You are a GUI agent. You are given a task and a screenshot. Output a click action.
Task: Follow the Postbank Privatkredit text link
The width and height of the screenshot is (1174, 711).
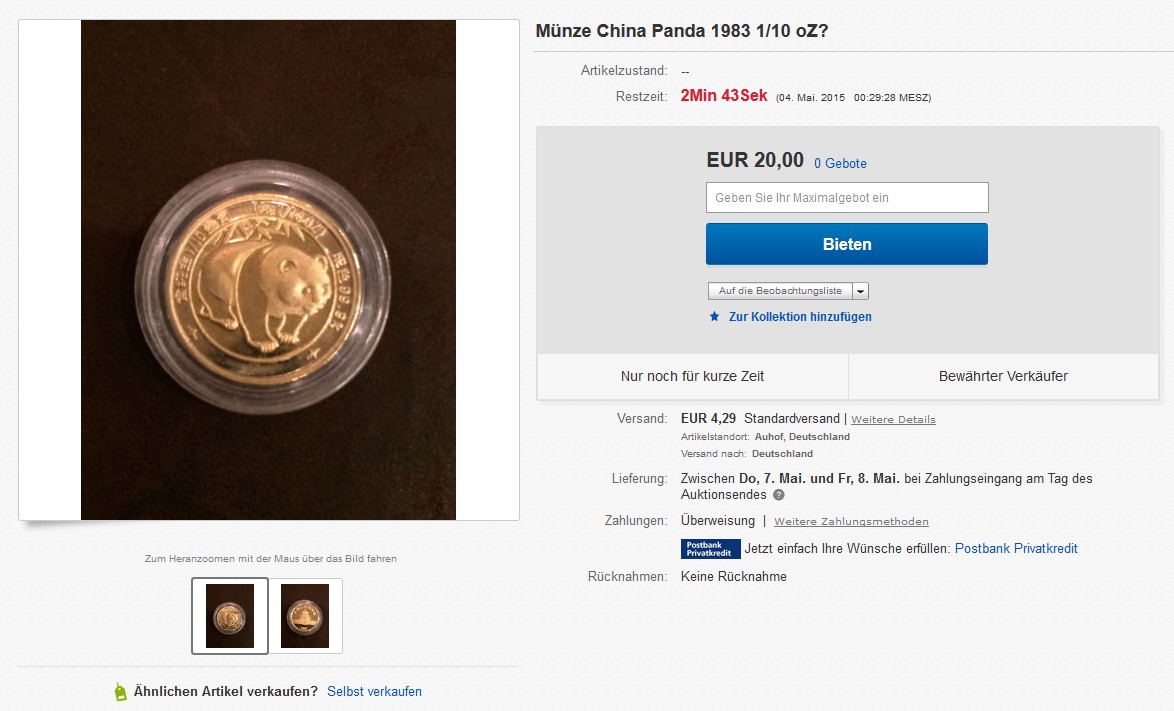pyautogui.click(x=1016, y=549)
